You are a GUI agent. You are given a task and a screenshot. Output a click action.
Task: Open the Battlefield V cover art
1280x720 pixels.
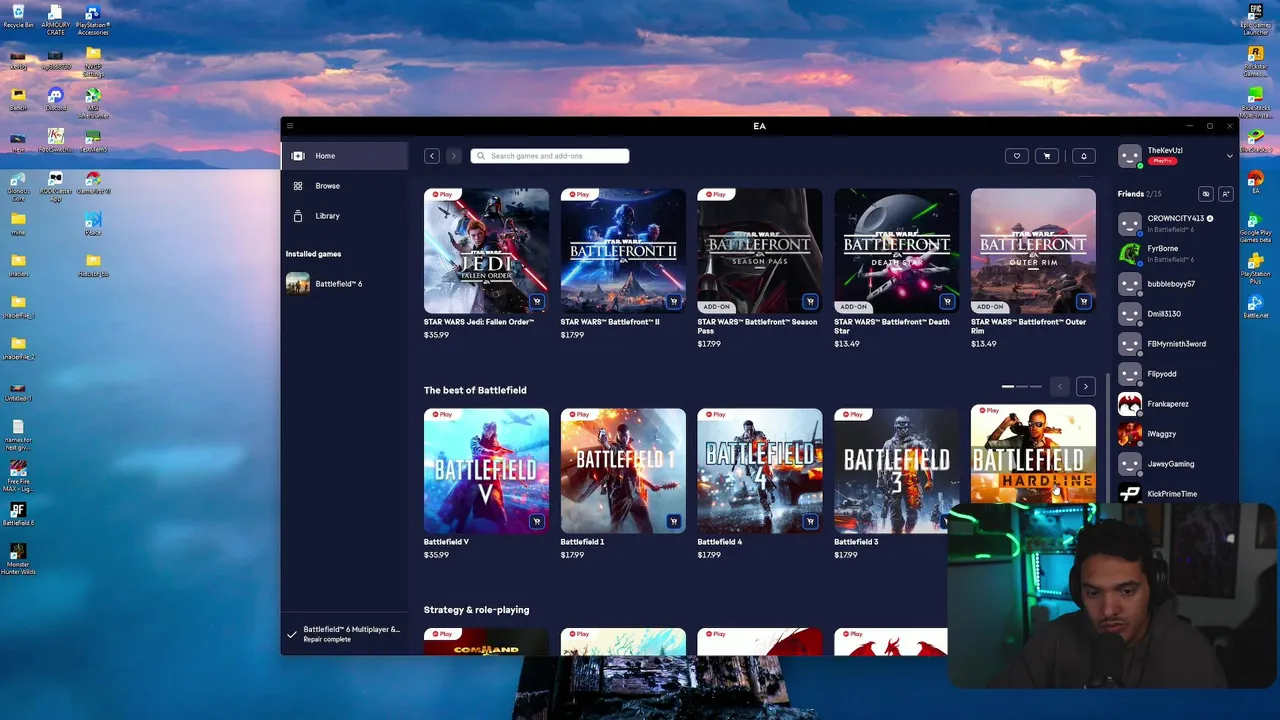pos(486,471)
